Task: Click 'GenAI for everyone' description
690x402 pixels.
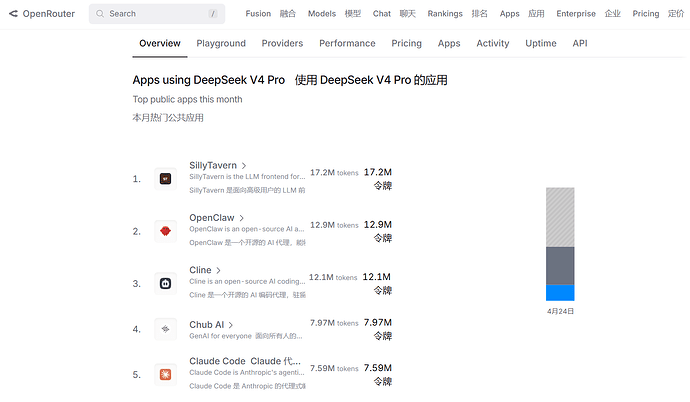Action: click(x=220, y=336)
